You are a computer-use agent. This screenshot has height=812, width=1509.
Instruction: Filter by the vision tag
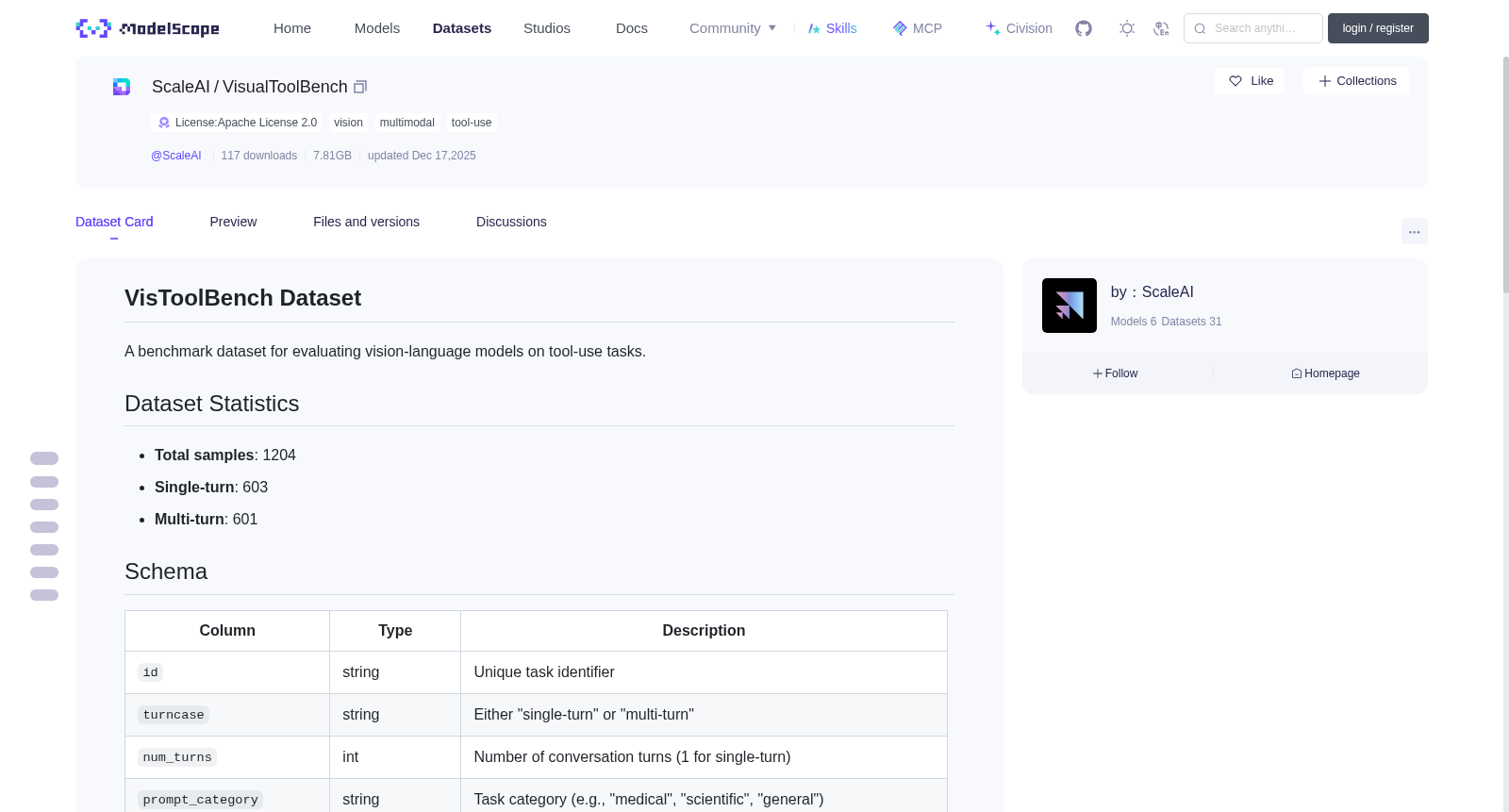[348, 123]
